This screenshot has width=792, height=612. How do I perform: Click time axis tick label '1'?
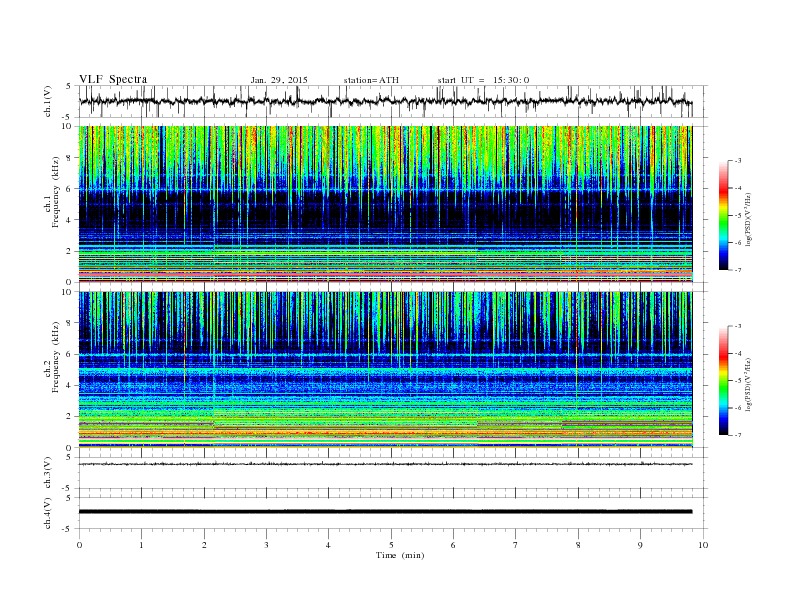(141, 545)
